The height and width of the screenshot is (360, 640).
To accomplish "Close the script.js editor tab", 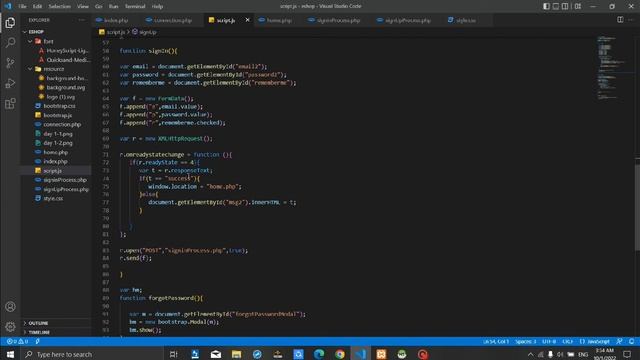I will tap(247, 20).
